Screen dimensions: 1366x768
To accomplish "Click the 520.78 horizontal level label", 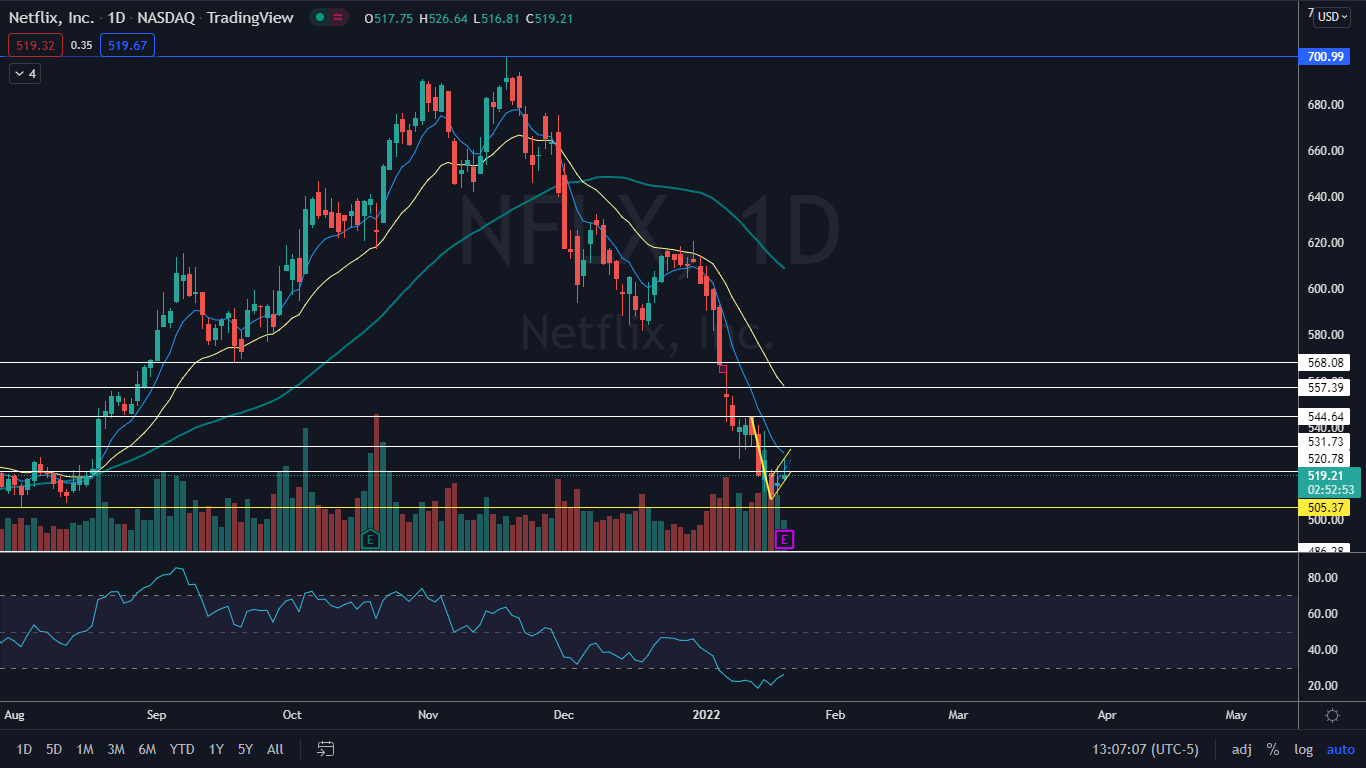I will pos(1325,458).
